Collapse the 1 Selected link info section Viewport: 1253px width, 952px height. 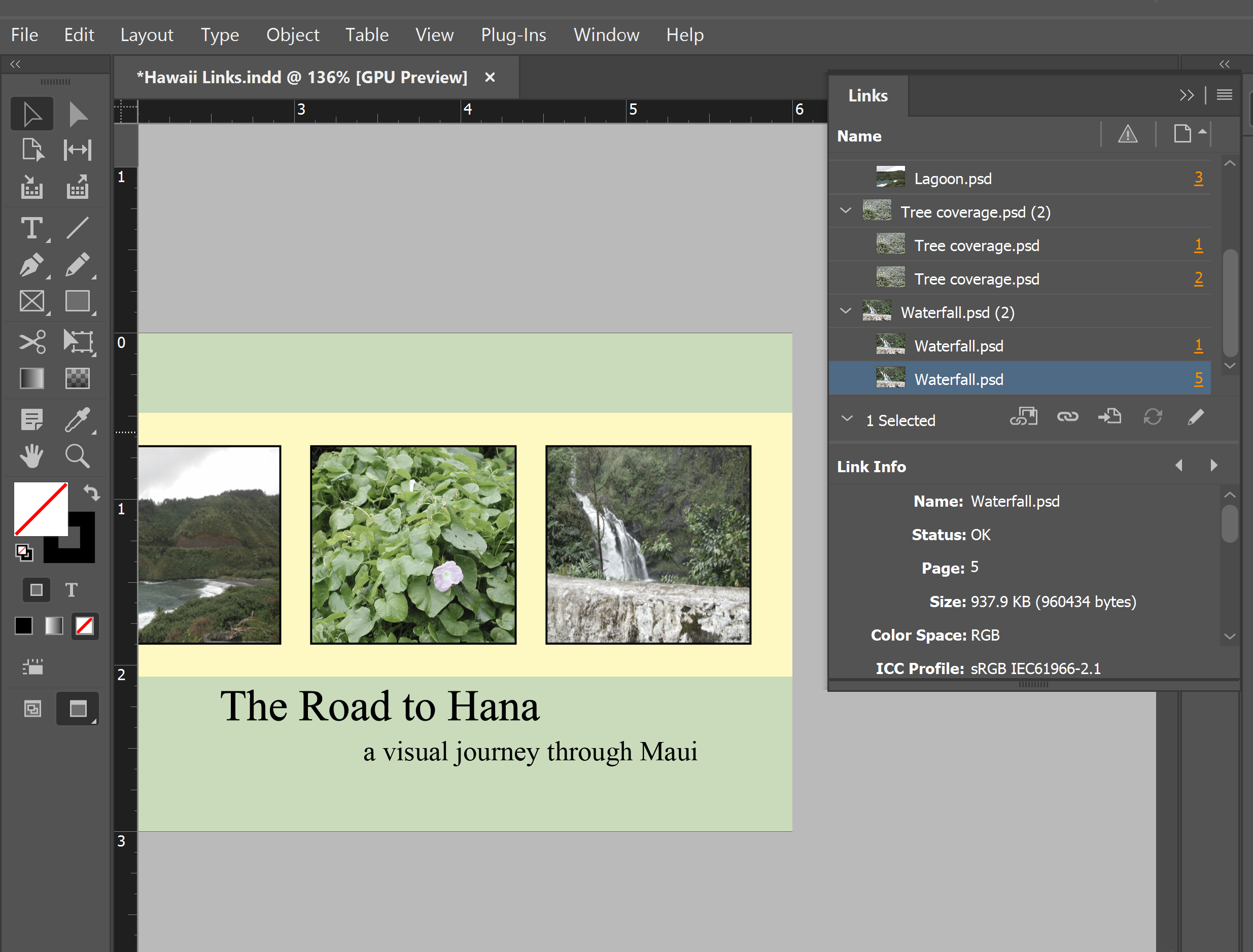[x=847, y=419]
